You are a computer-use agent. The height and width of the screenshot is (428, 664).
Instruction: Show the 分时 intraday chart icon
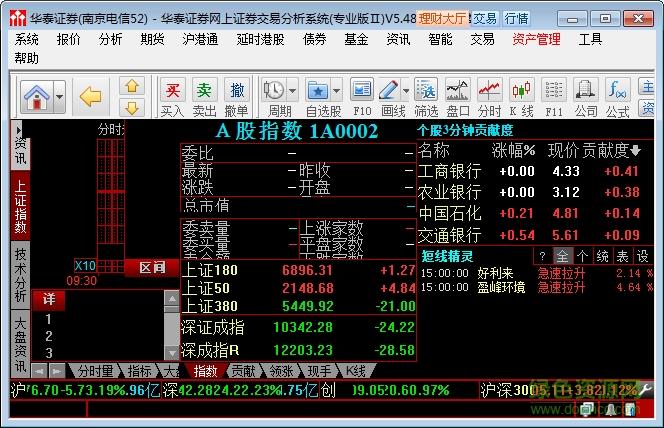pos(489,91)
